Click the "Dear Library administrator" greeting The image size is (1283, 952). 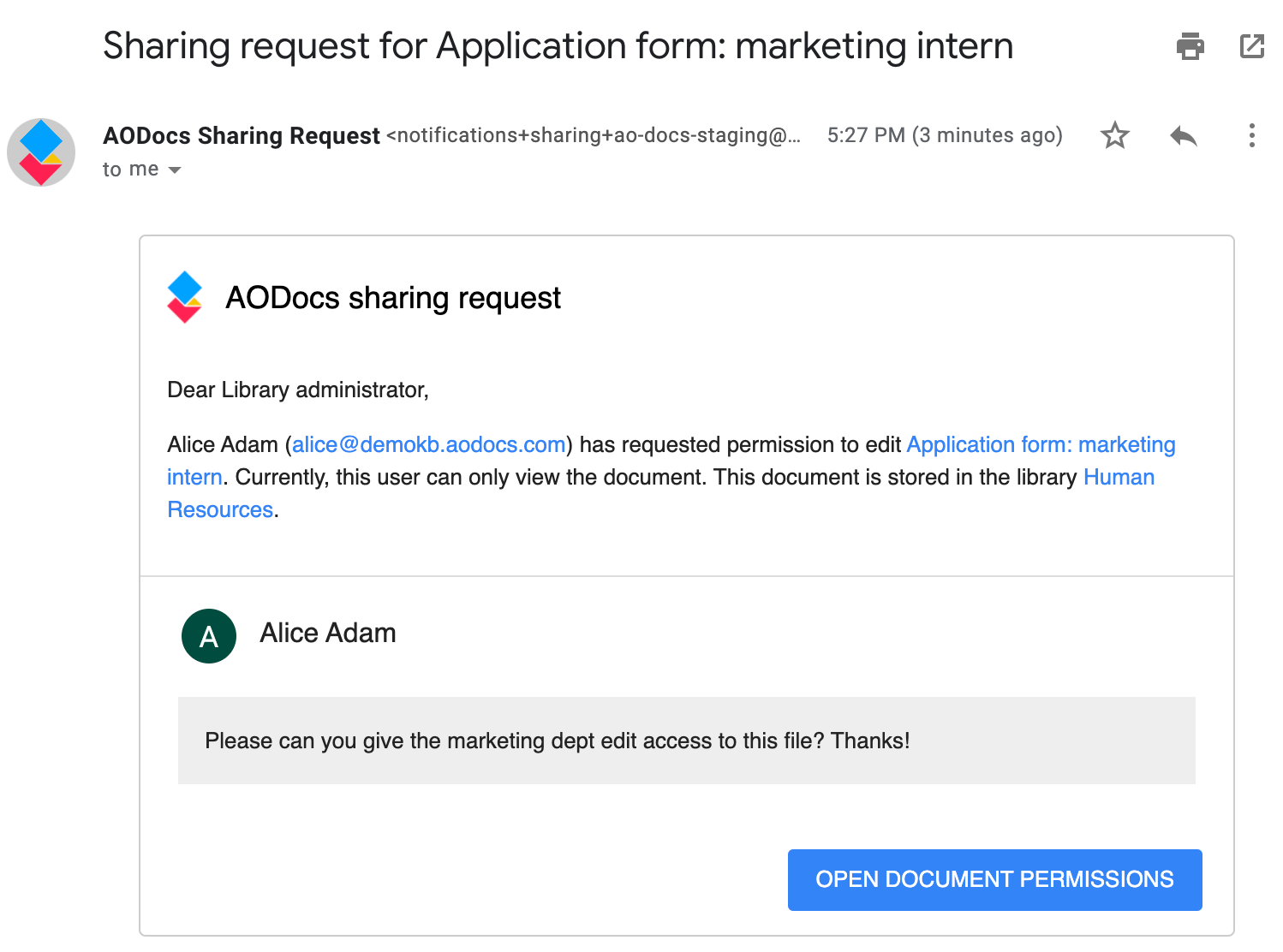click(x=298, y=390)
